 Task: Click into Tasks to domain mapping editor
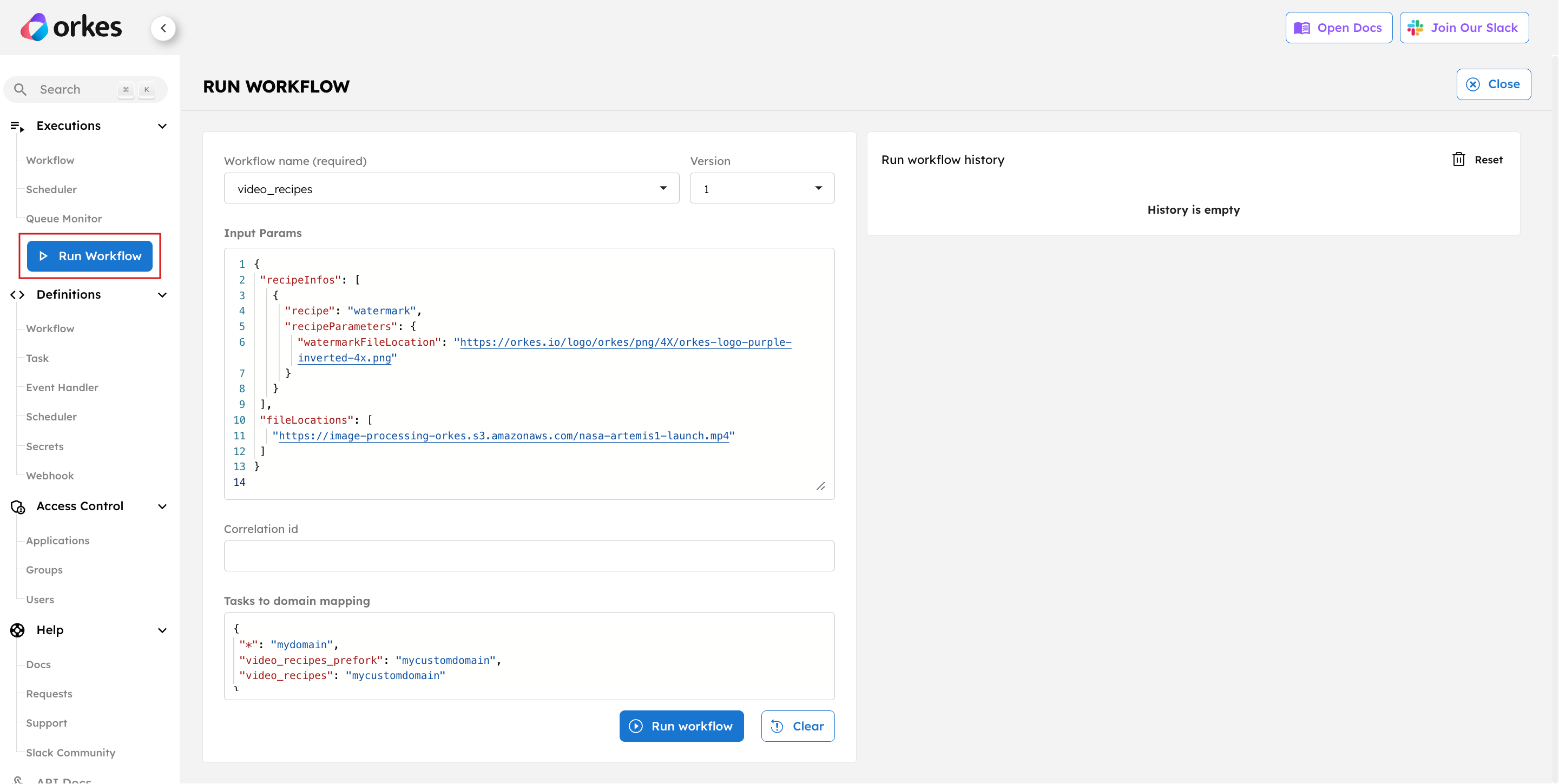click(529, 656)
